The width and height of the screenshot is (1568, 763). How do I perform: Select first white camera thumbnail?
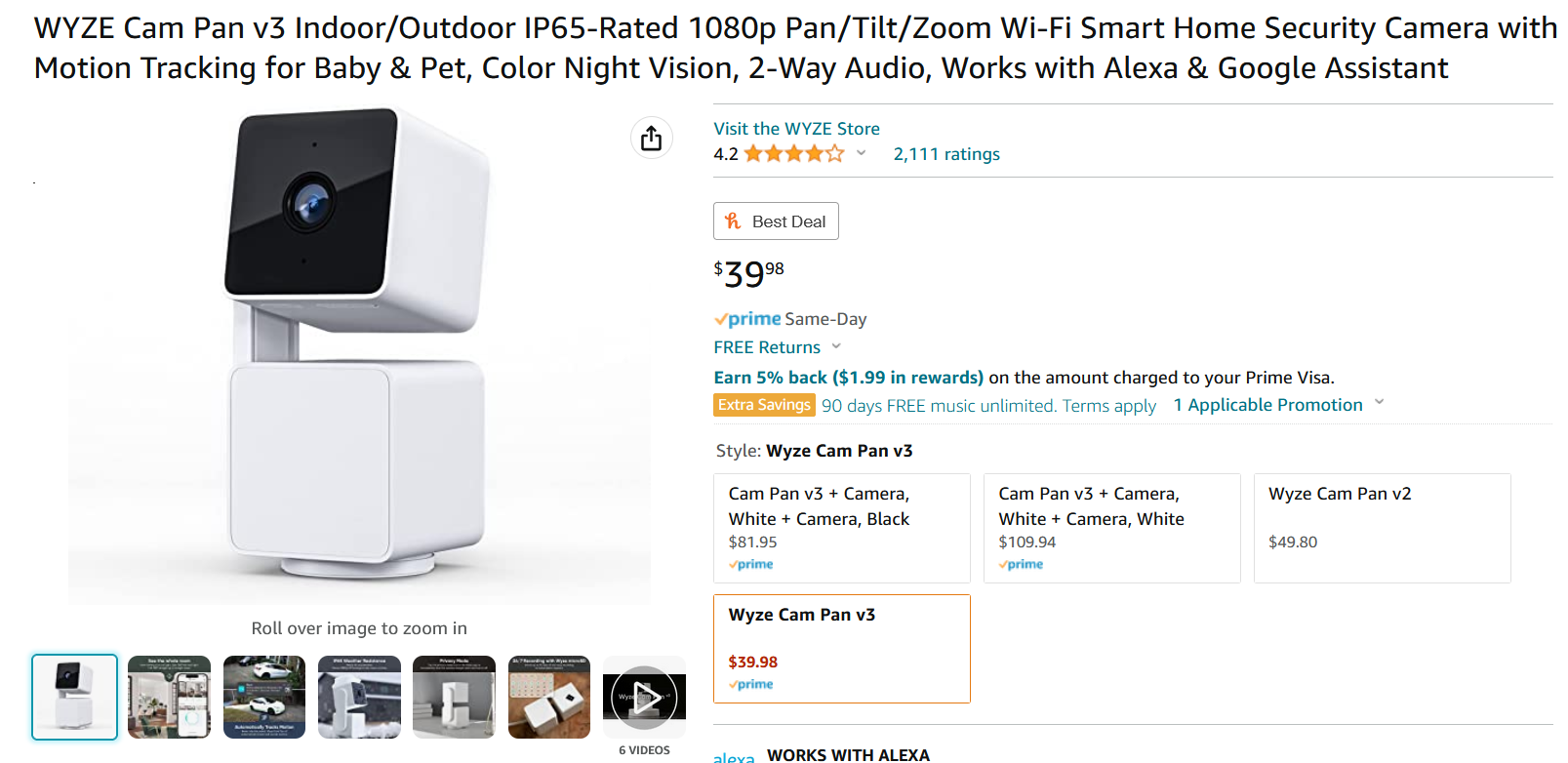click(74, 697)
